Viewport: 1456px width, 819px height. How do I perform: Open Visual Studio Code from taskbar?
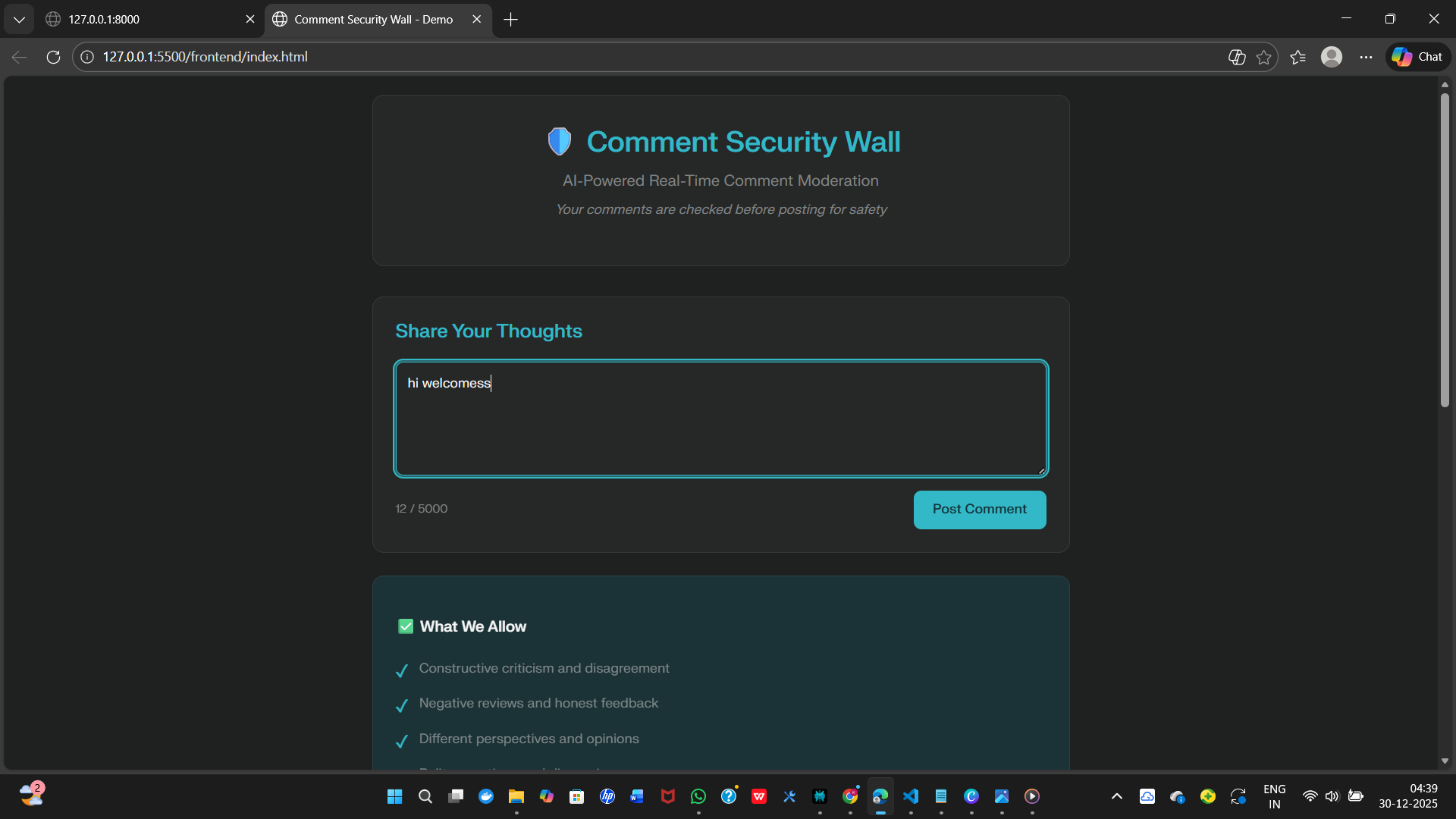pos(911,796)
